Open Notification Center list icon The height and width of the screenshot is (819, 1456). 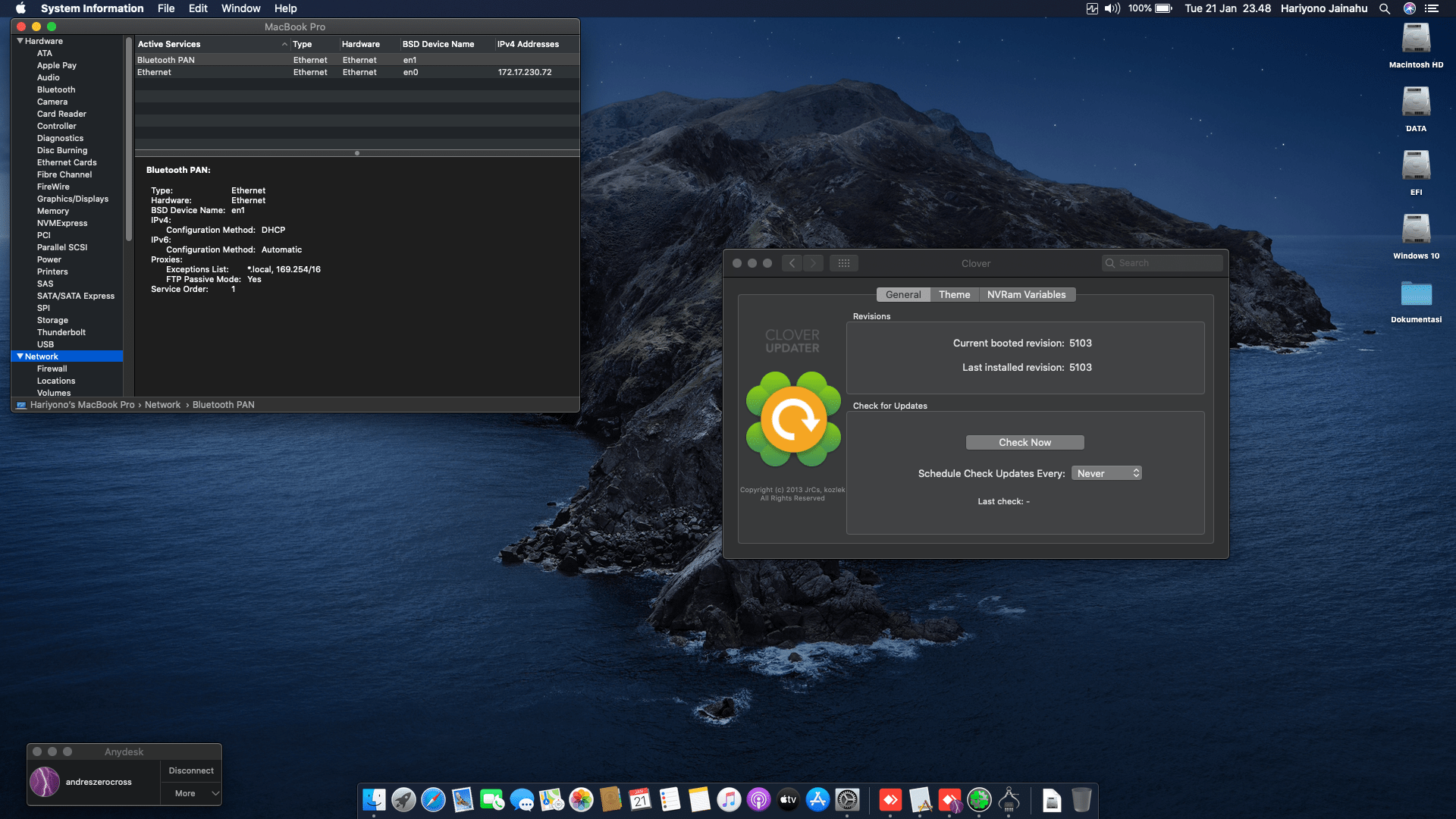click(x=1432, y=8)
